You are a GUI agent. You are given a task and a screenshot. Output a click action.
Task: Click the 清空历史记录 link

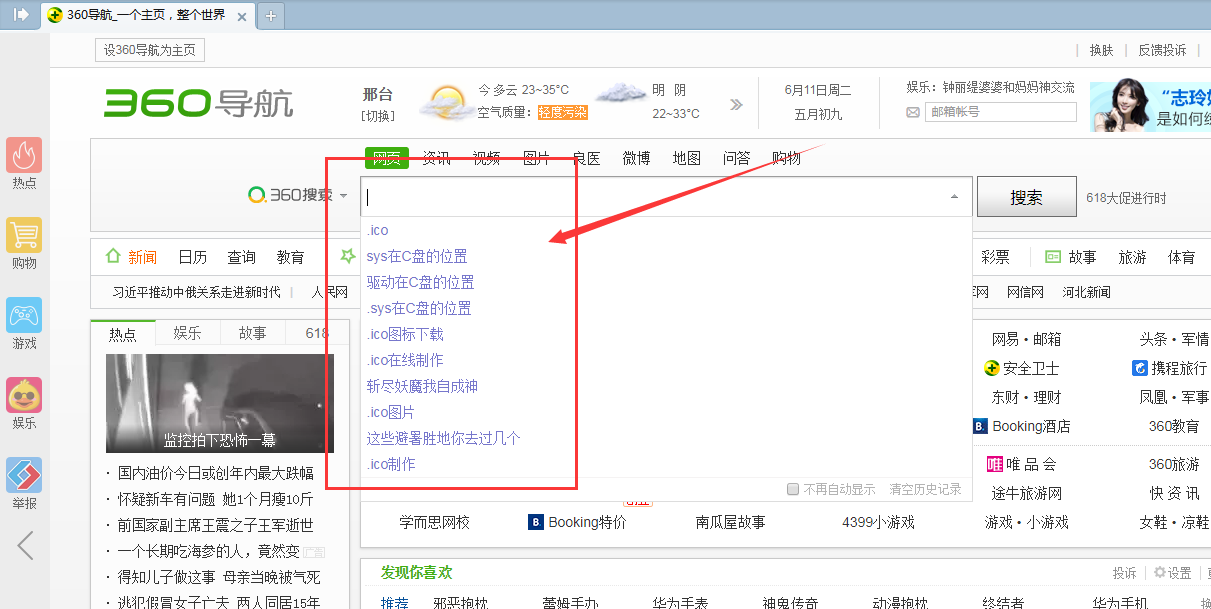click(x=923, y=489)
